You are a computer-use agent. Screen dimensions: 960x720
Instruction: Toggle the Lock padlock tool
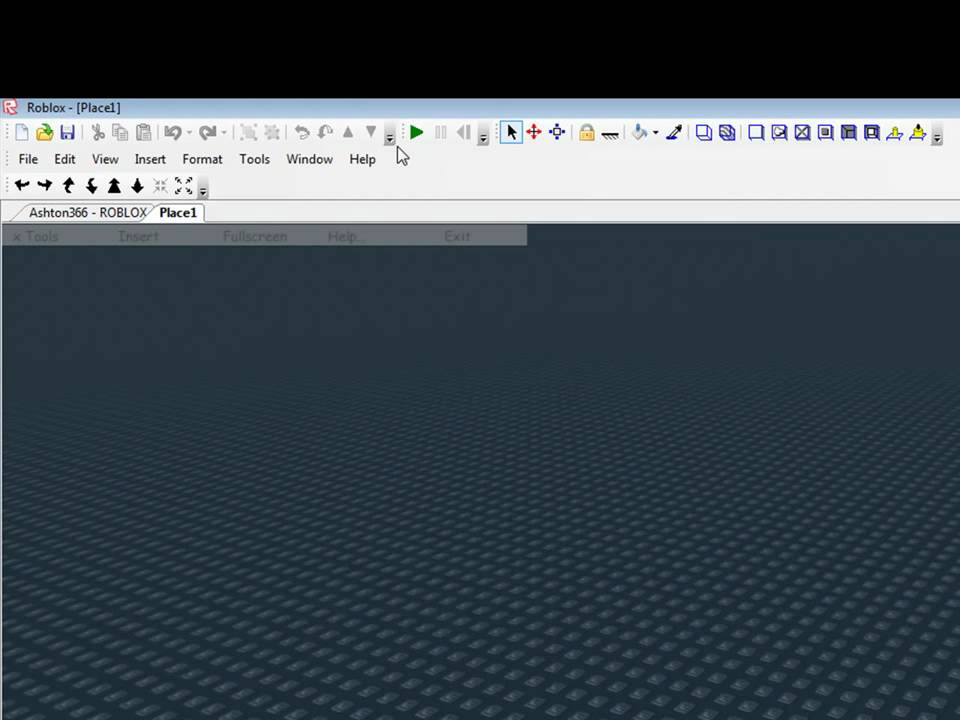587,132
